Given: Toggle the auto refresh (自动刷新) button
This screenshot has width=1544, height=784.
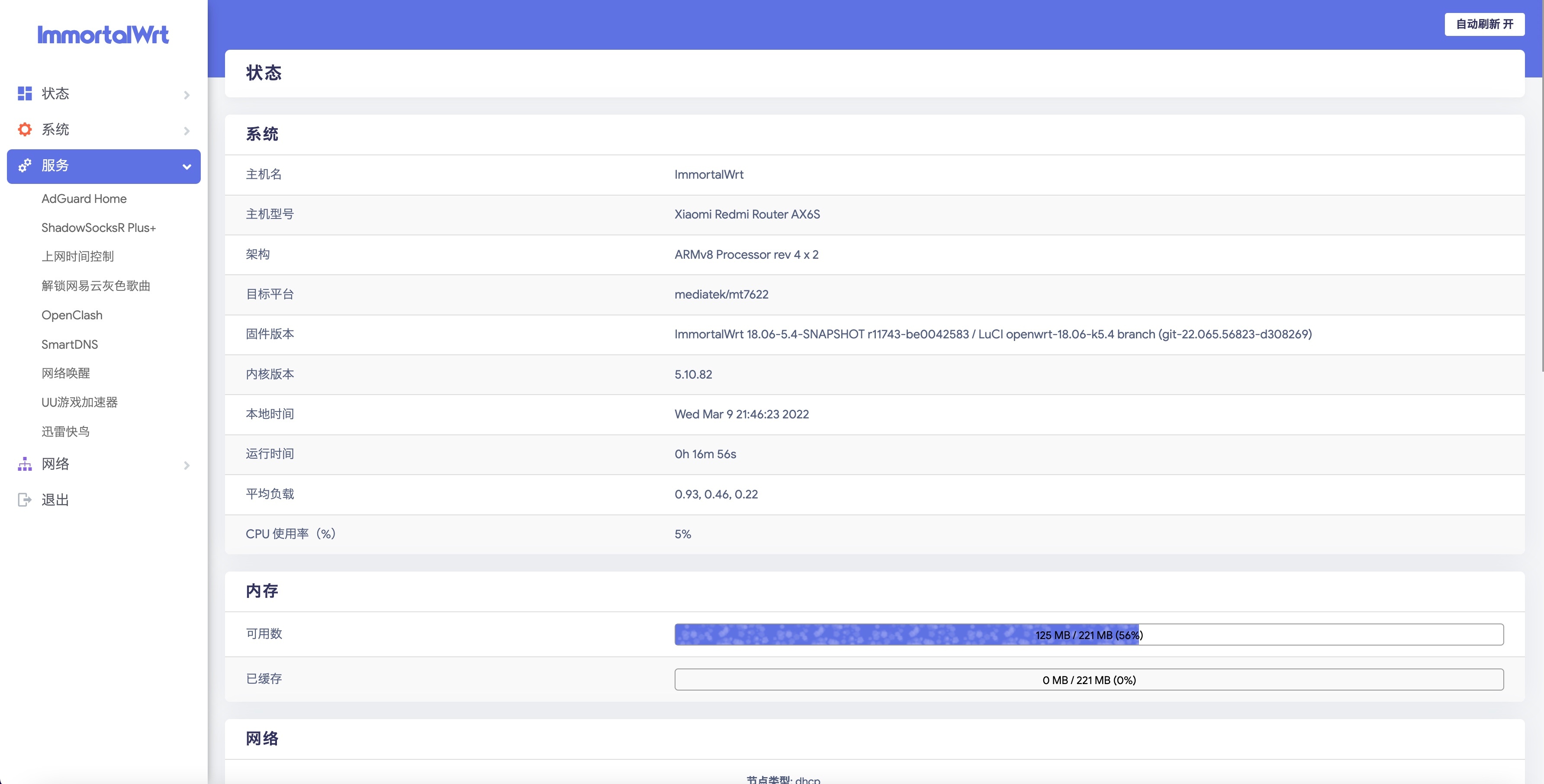Looking at the screenshot, I should click(x=1484, y=24).
